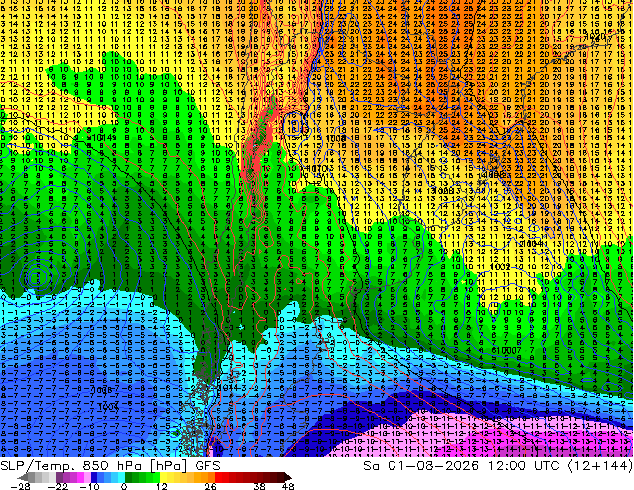Click the '48' legend value
The width and height of the screenshot is (634, 490).
[288, 486]
